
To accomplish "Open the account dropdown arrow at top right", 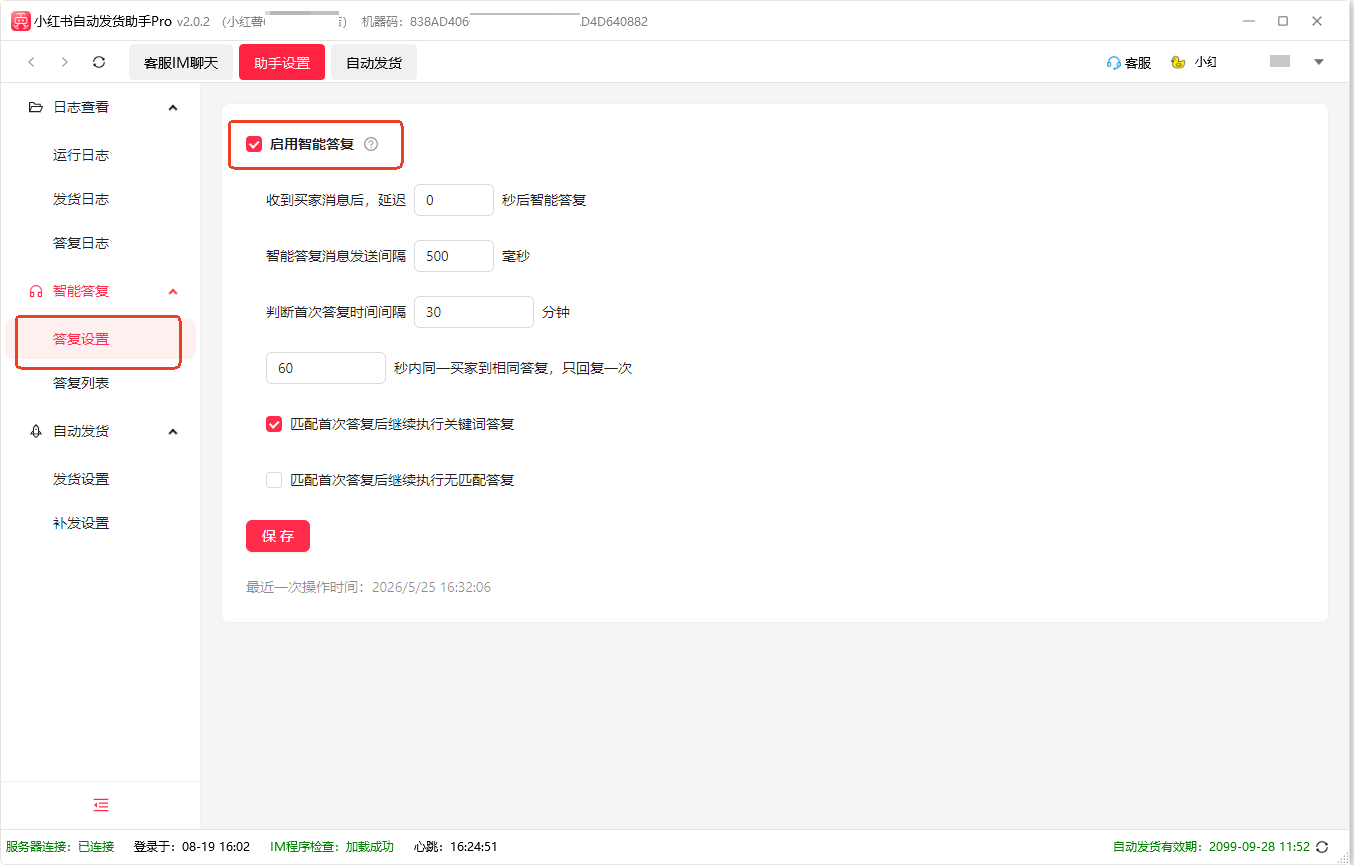I will [x=1319, y=62].
